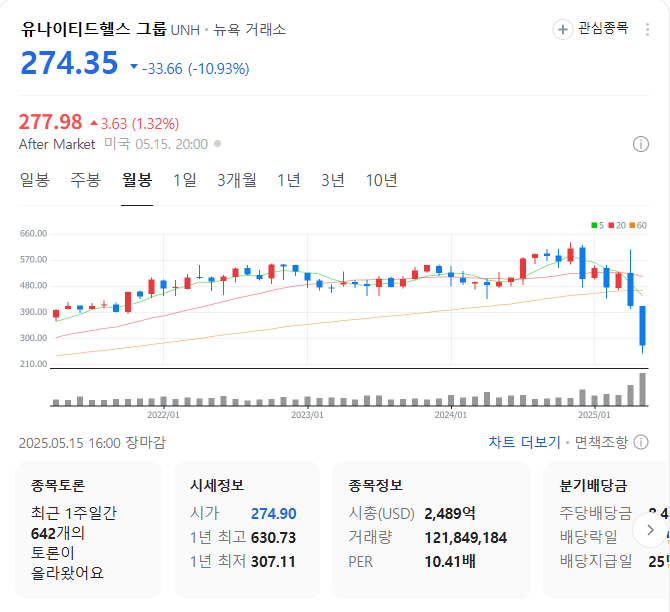
Task: Click the 관심종목 button label
Action: click(x=603, y=28)
